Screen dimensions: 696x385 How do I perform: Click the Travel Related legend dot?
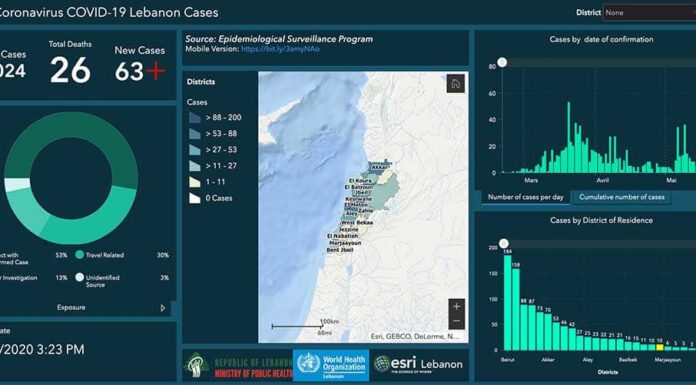(79, 255)
